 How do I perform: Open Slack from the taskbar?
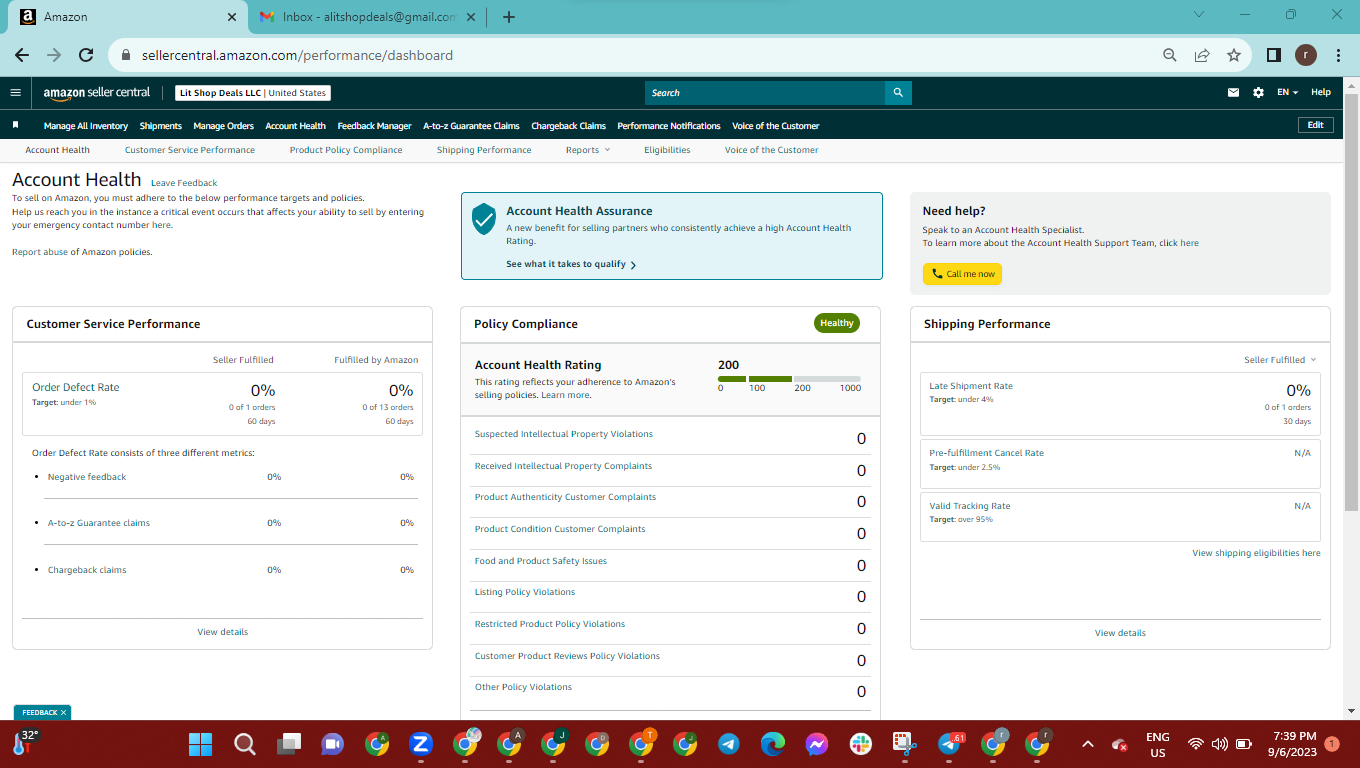861,744
